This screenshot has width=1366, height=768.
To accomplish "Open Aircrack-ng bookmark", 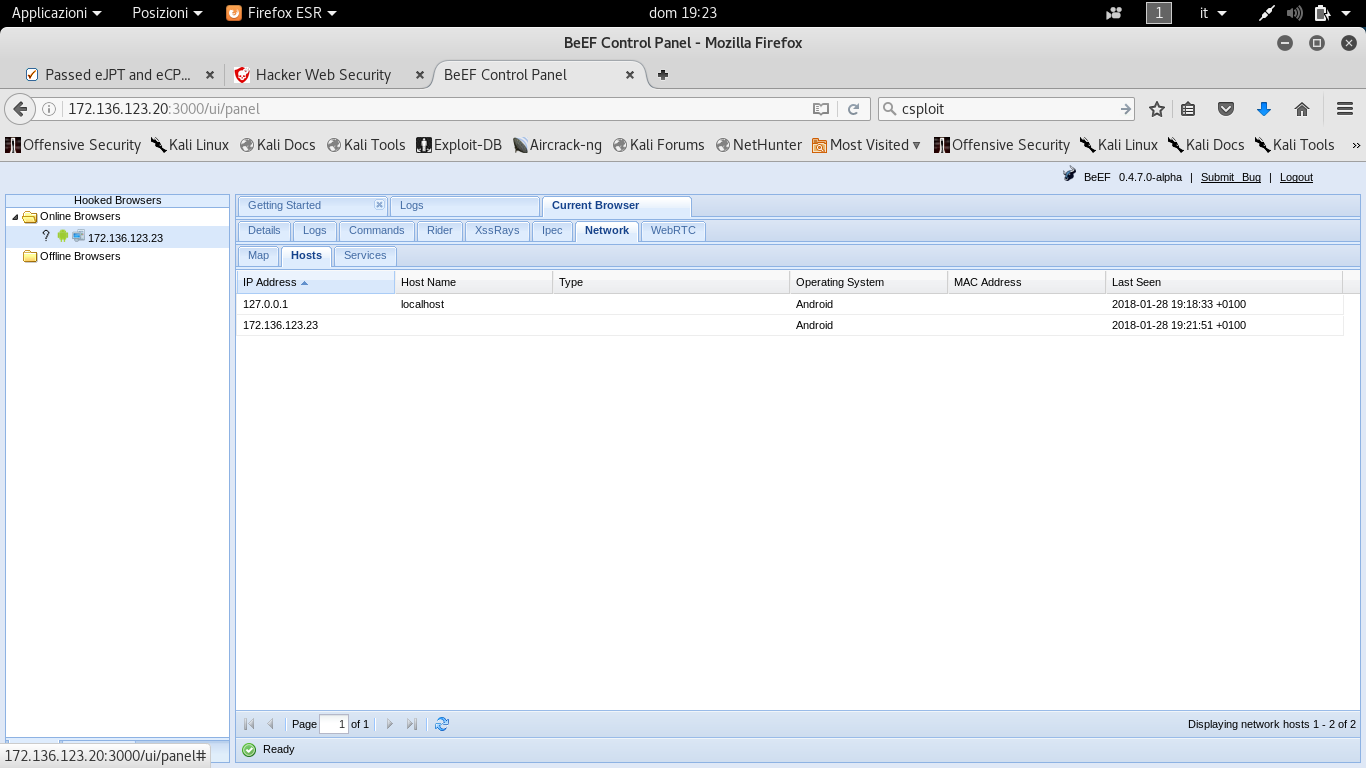I will (x=557, y=145).
